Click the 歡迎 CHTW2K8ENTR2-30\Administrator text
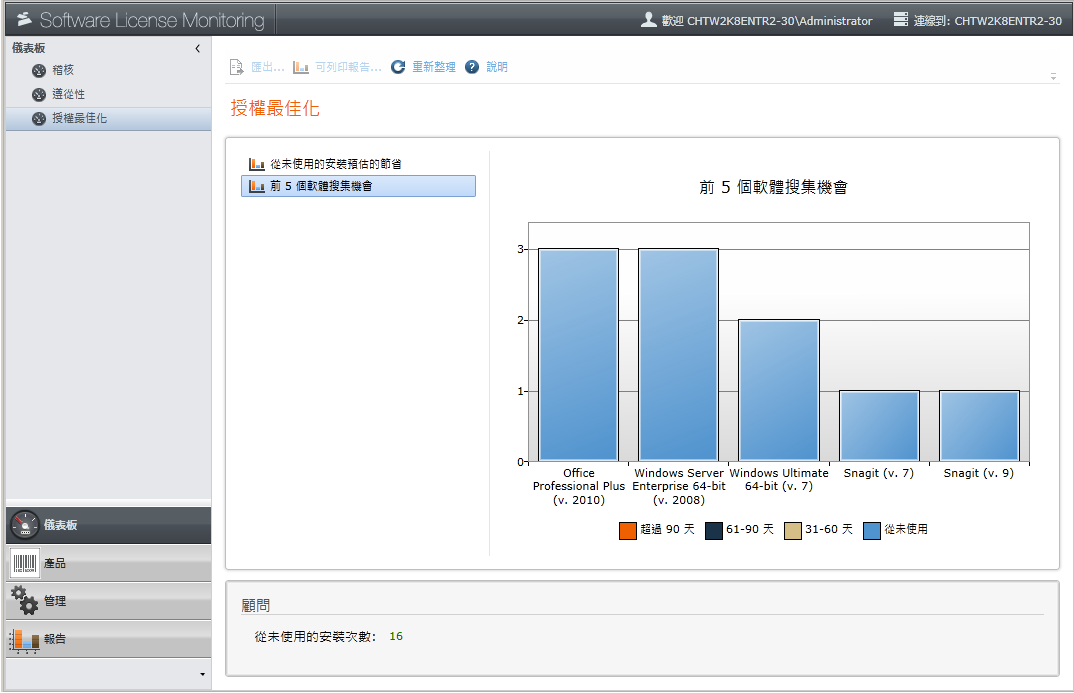1074x693 pixels. 766,21
